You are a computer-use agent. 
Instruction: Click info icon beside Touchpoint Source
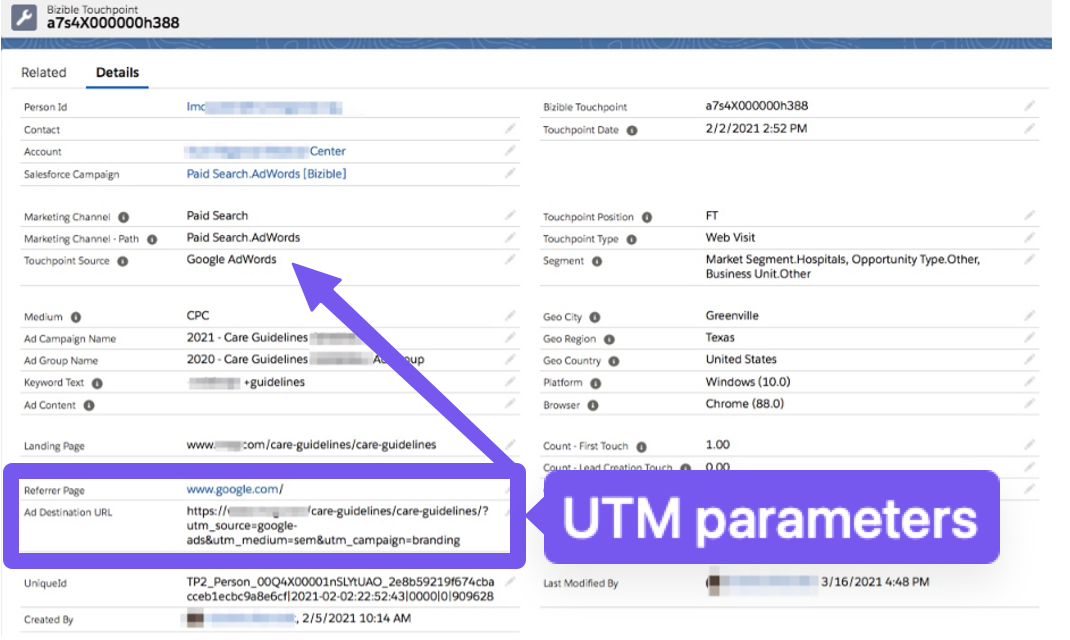[123, 261]
